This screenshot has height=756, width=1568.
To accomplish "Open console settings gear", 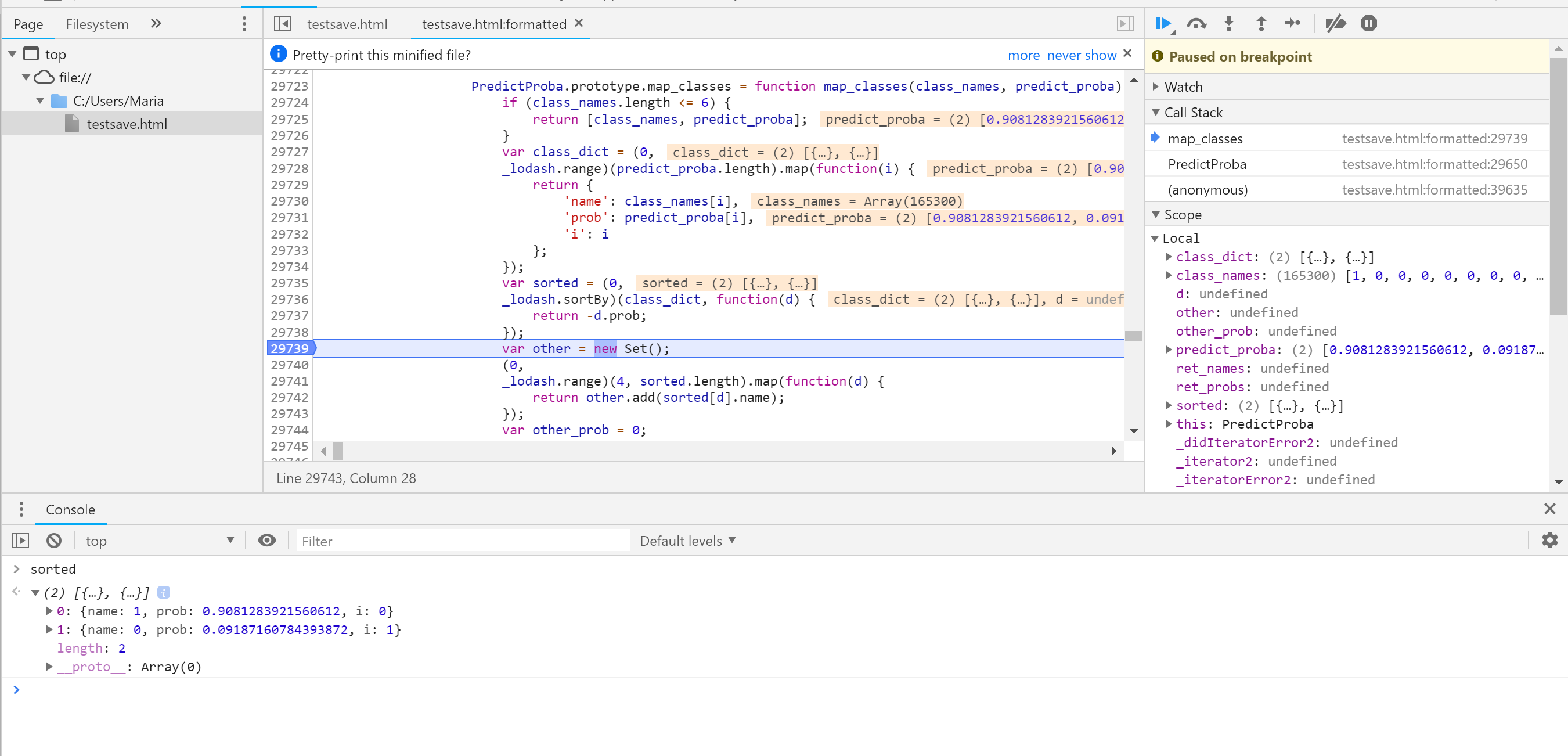I will coord(1550,540).
